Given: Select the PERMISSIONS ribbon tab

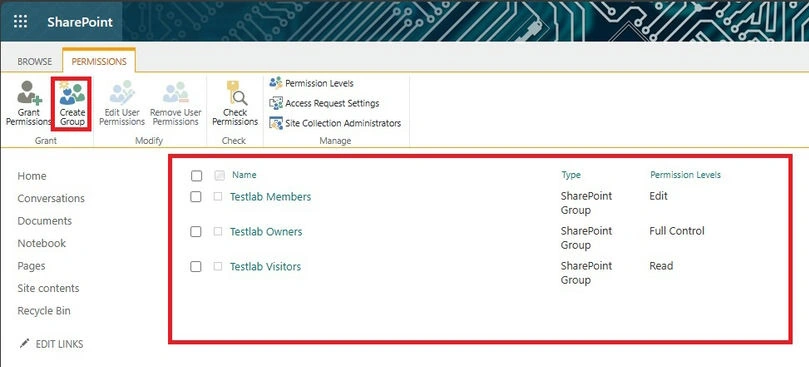Looking at the screenshot, I should click(x=99, y=61).
